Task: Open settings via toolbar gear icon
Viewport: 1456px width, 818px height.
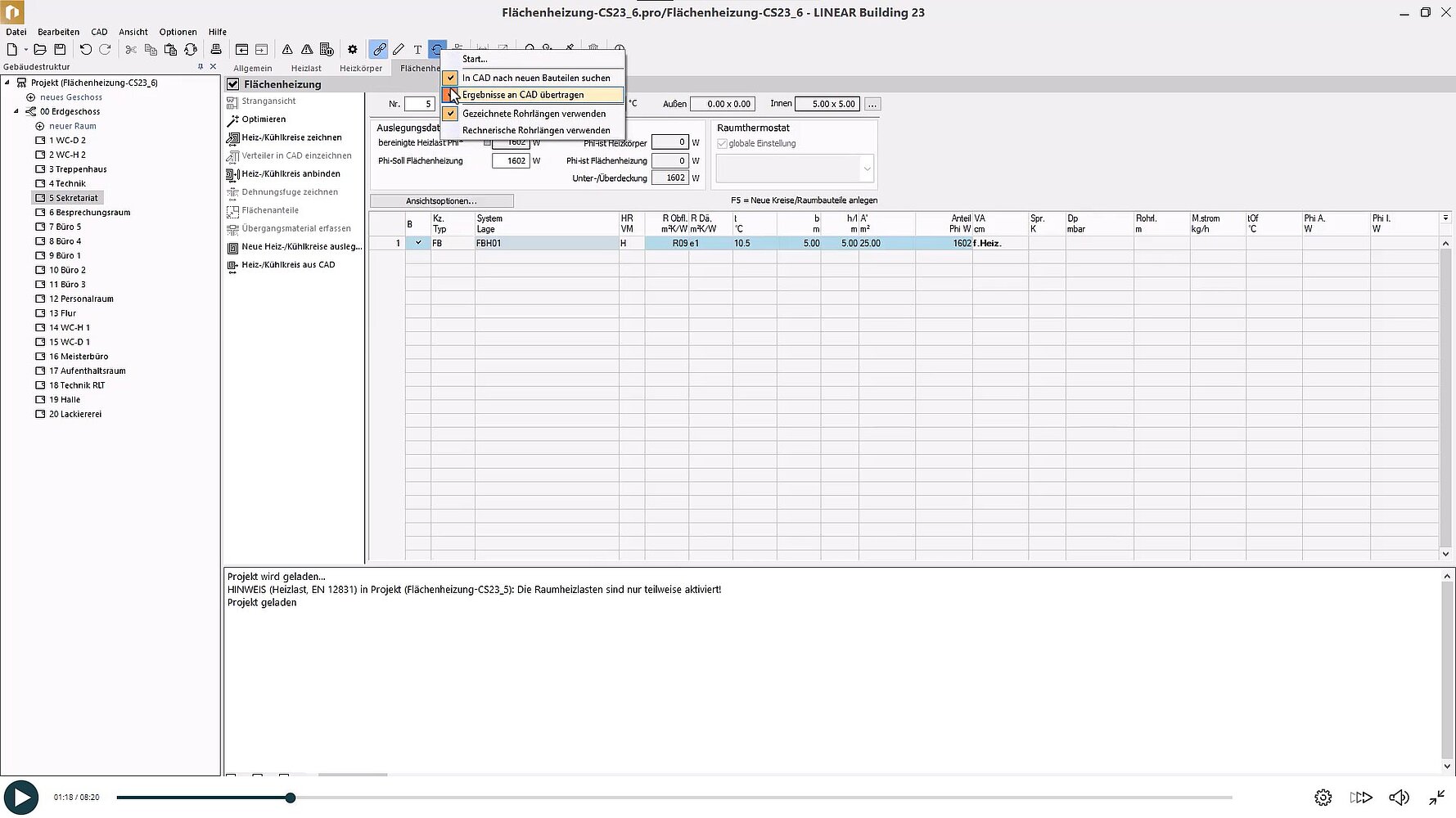Action: (x=353, y=50)
